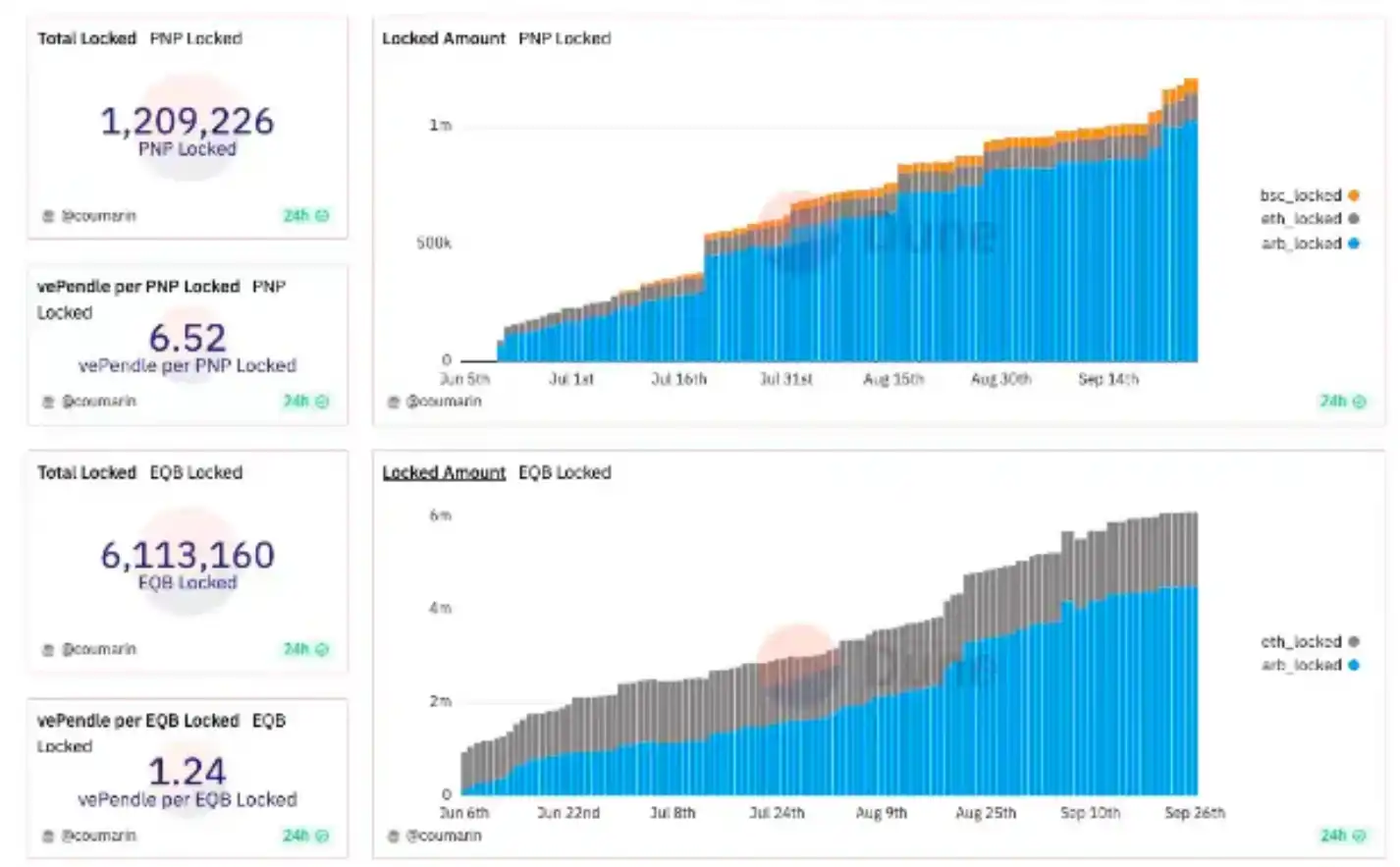1400x867 pixels.
Task: Click the 24h refresh icon in the Total Locked PNP panel
Action: [322, 216]
